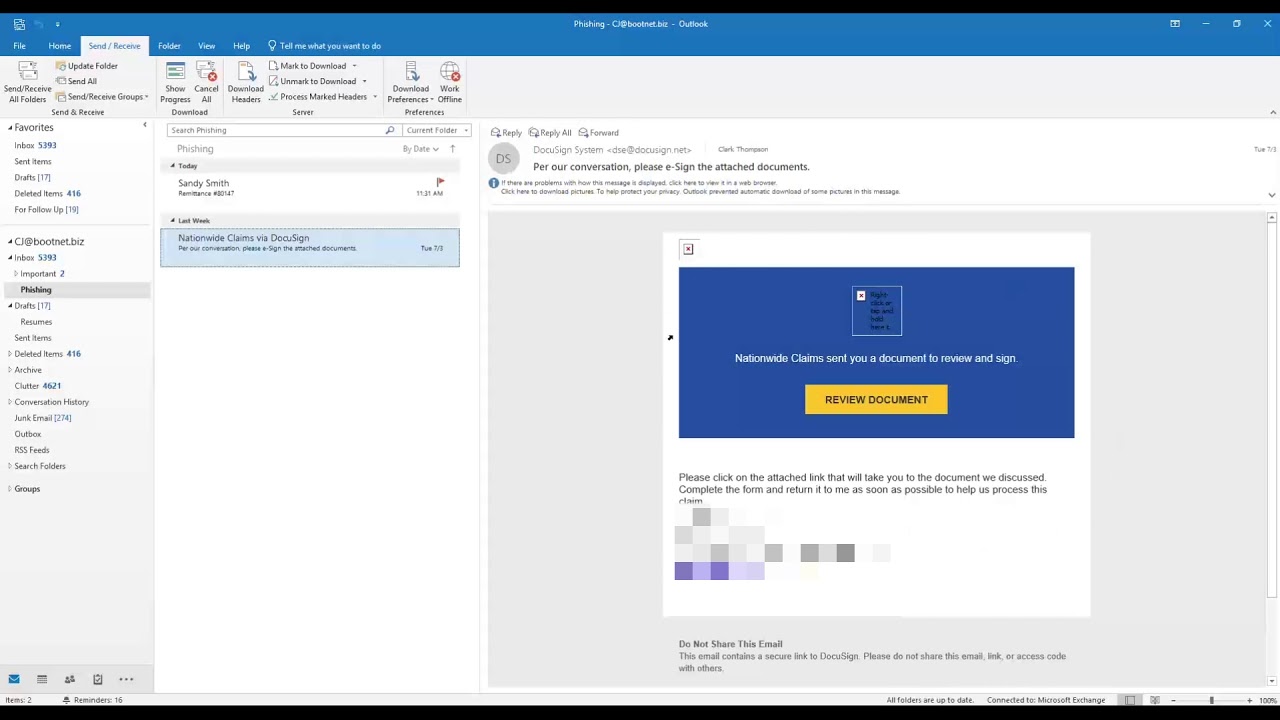The height and width of the screenshot is (720, 1280).
Task: Toggle sort order arrow in message list
Action: (452, 149)
